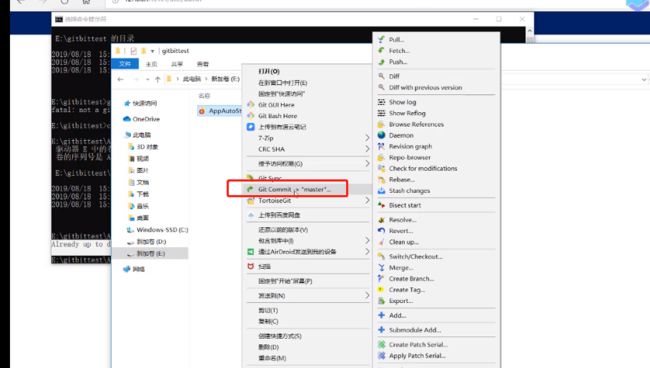Expand the CRC SHA submenu arrow
The height and width of the screenshot is (368, 650).
367,149
